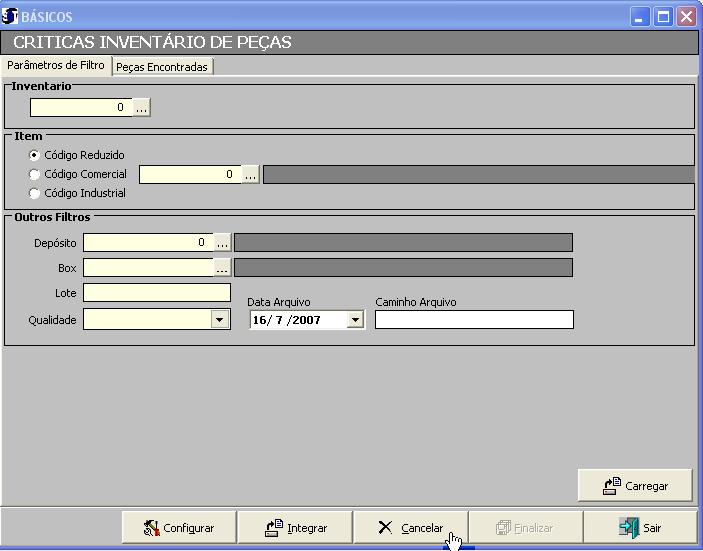Click the Inventario lookup ellipsis button
The height and width of the screenshot is (551, 703).
141,107
